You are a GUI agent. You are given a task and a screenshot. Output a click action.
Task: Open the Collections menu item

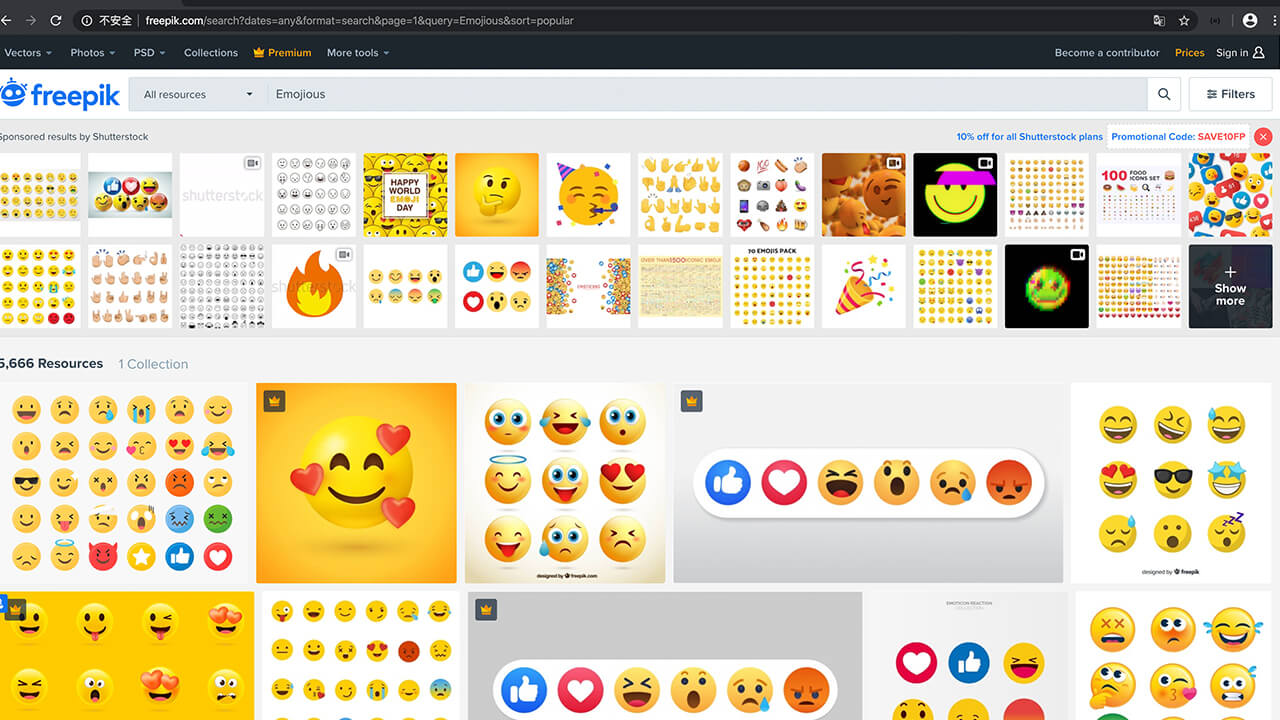[211, 52]
